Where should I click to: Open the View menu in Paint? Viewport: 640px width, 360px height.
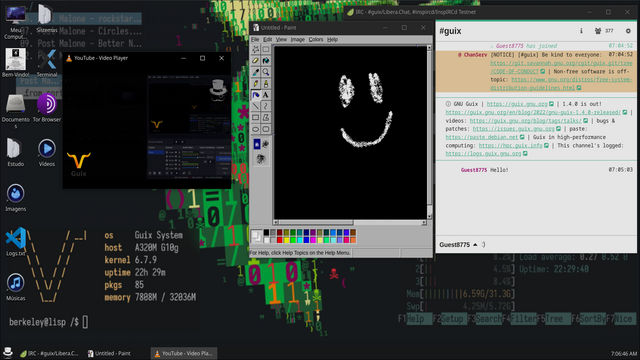click(x=281, y=40)
